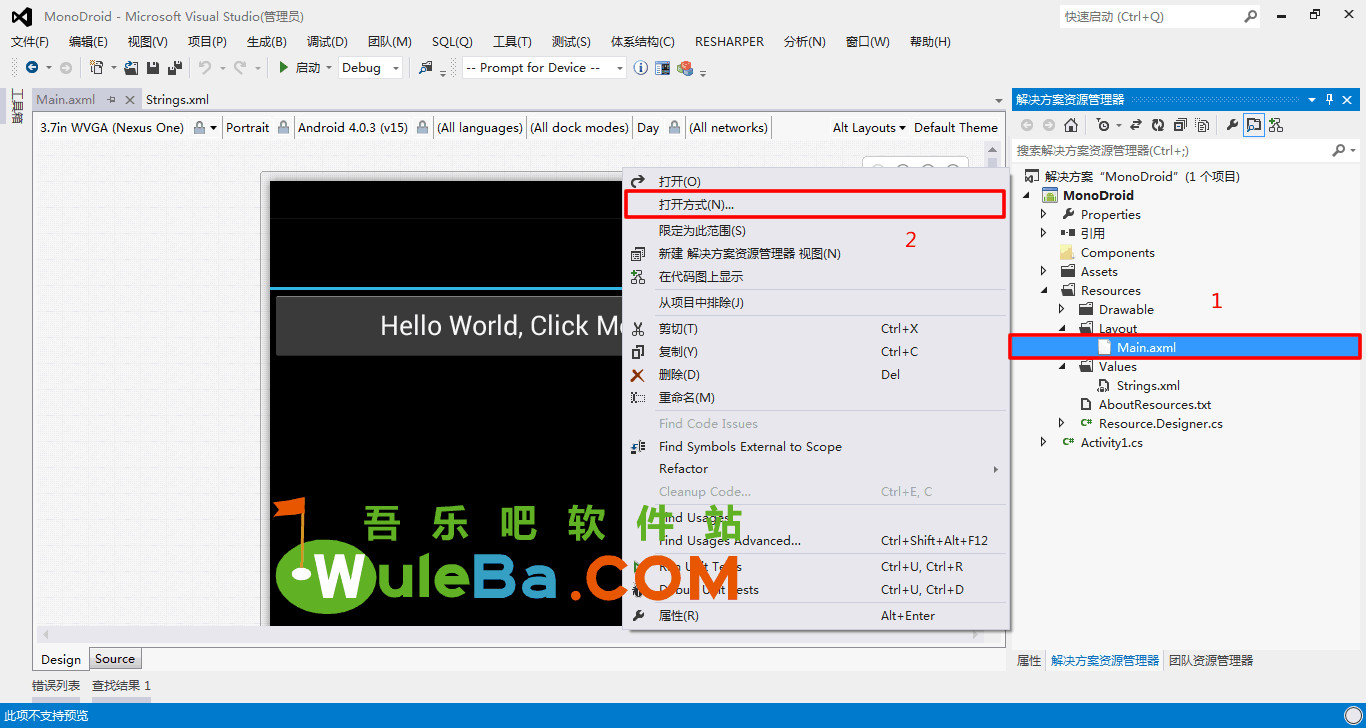Click the Home icon in Solution Explorer

click(1071, 125)
